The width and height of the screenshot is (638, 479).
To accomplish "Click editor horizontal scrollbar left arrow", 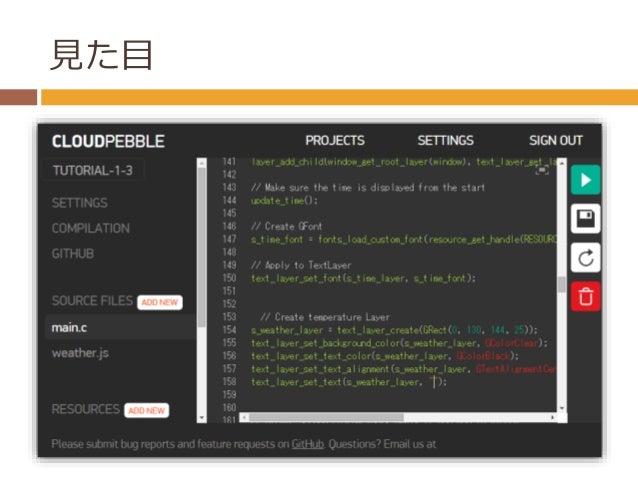I will [x=244, y=418].
